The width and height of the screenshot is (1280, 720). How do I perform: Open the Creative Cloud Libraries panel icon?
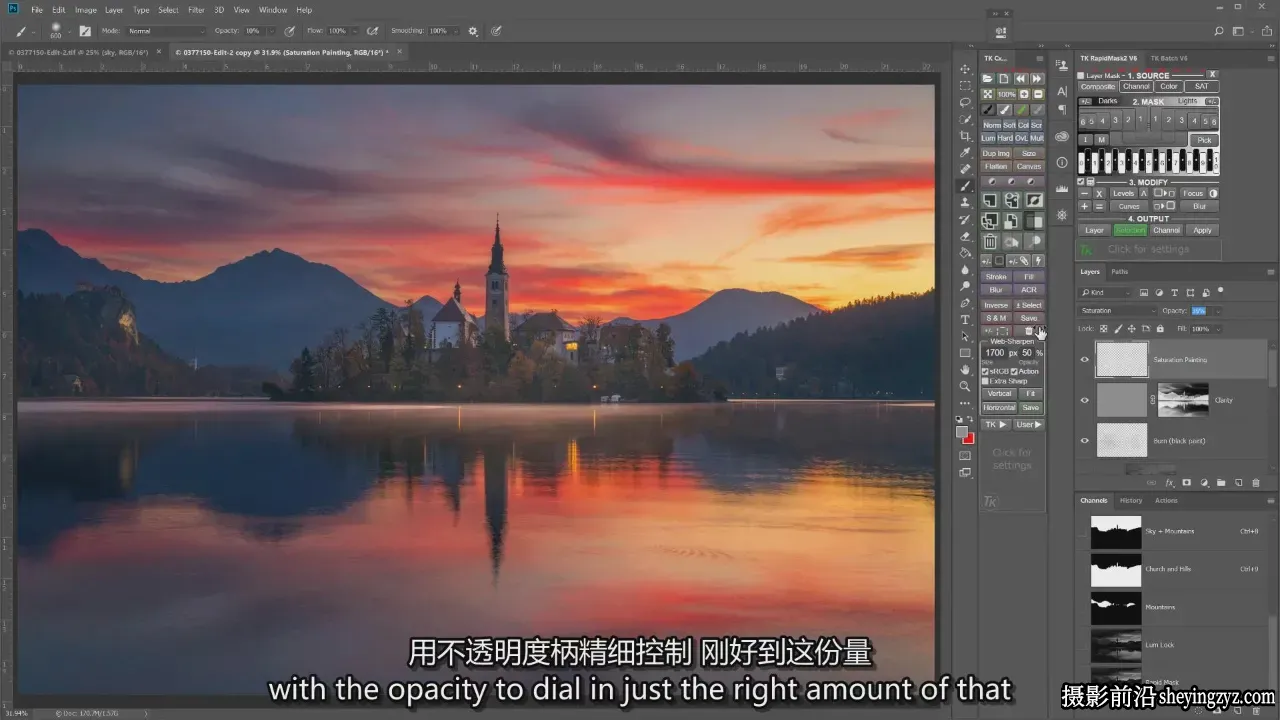pos(1062,136)
